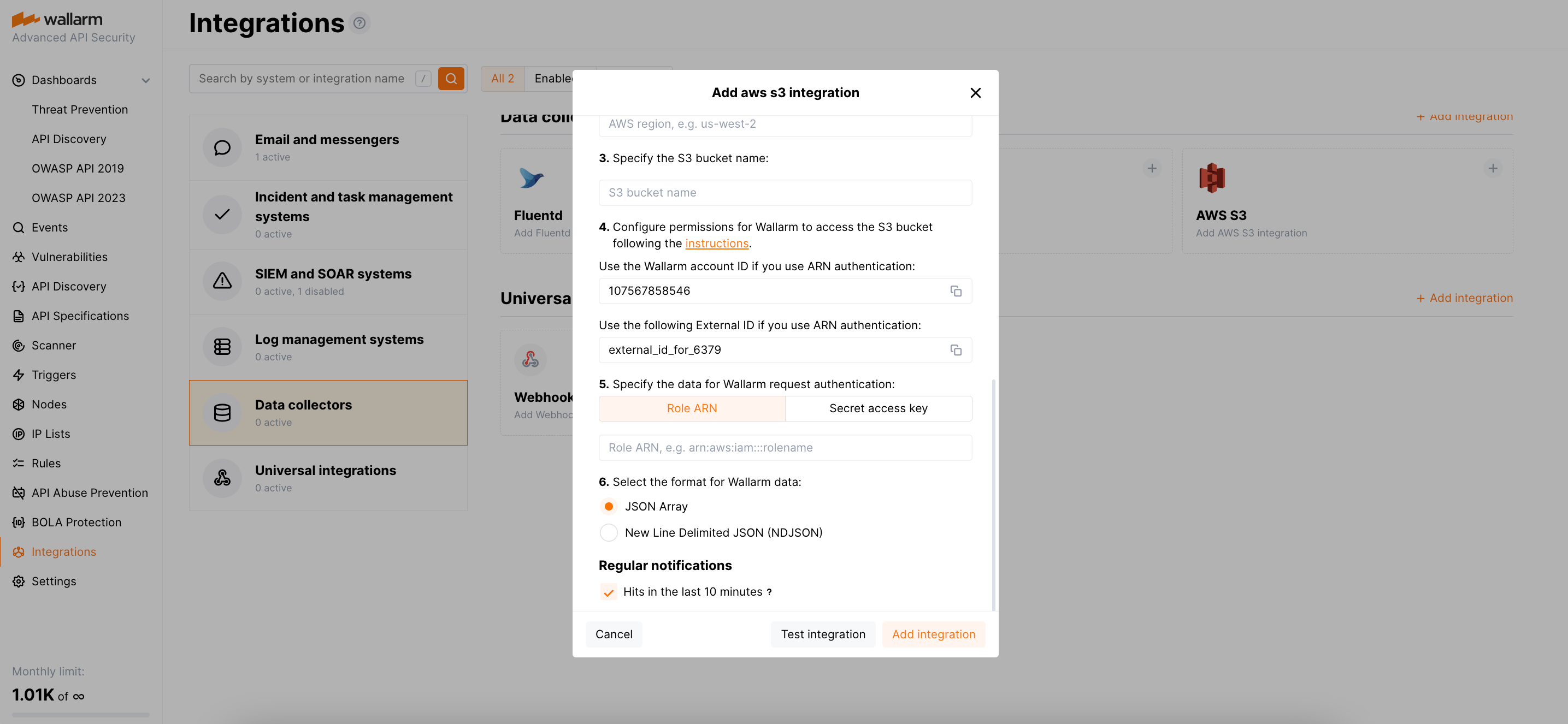This screenshot has height=724, width=1568.
Task: Enable New Line Delimited JSON (NDJSON) format
Action: click(608, 532)
